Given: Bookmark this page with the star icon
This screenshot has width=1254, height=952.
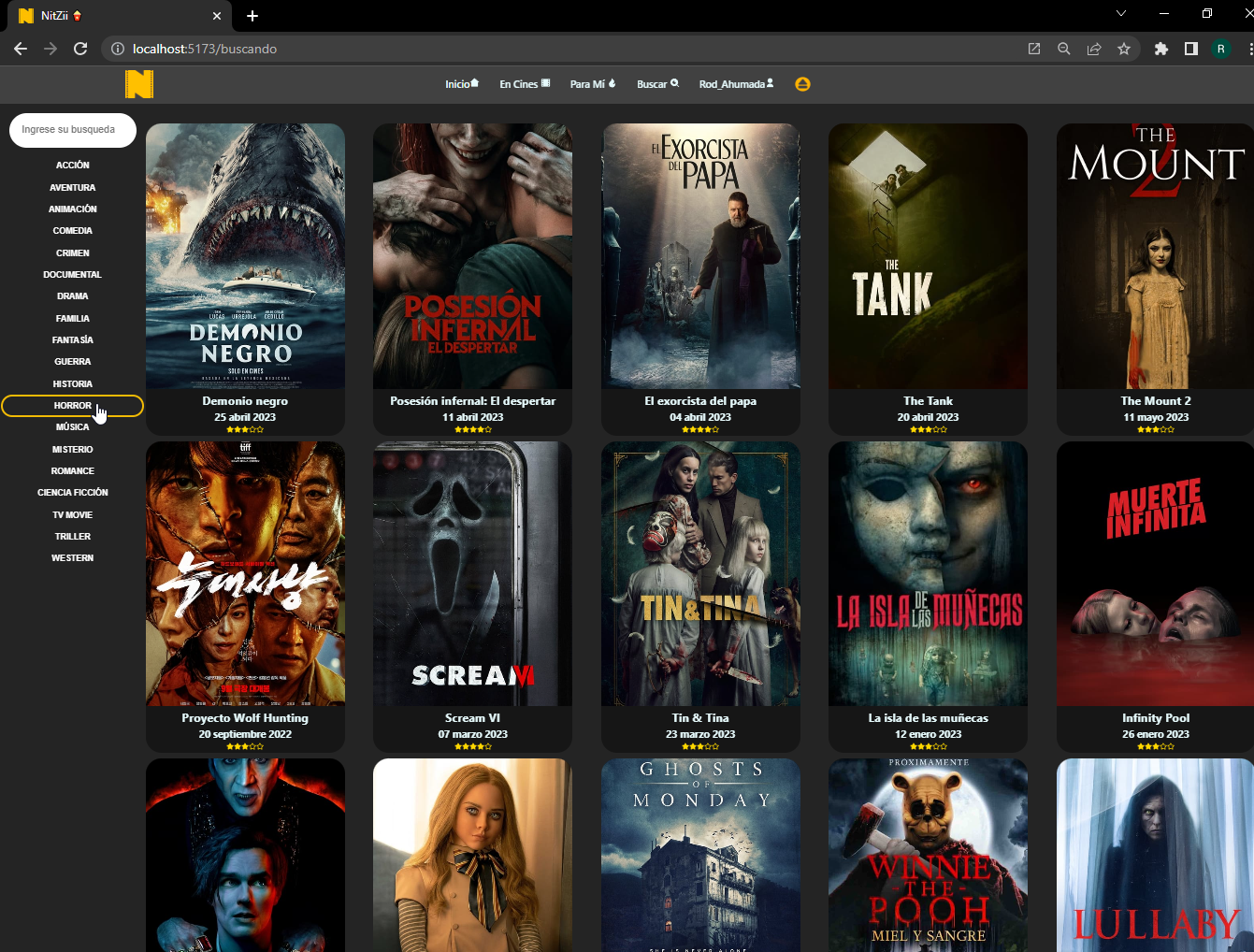Looking at the screenshot, I should pyautogui.click(x=1124, y=49).
